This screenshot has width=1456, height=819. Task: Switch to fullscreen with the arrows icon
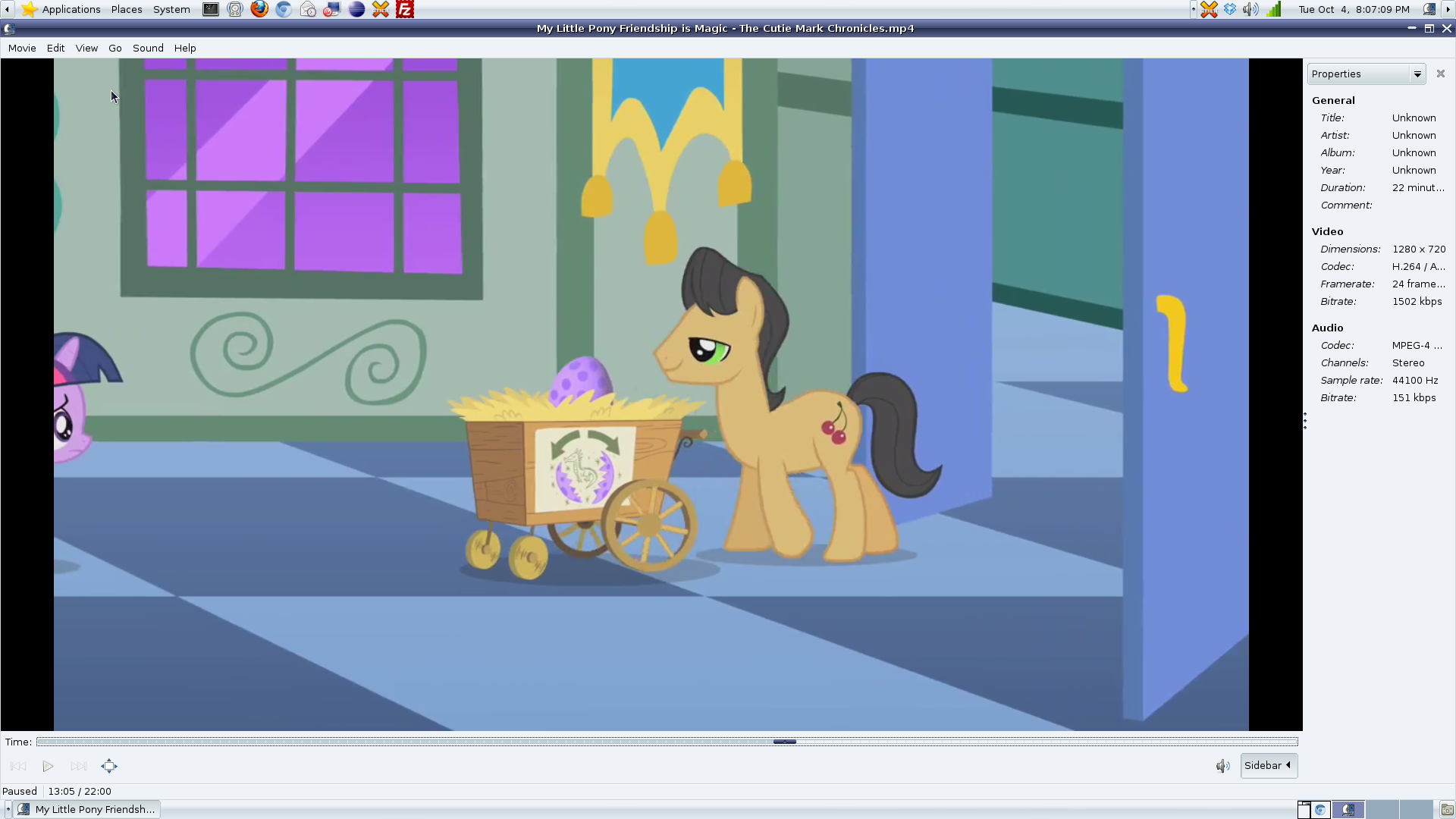(x=109, y=766)
